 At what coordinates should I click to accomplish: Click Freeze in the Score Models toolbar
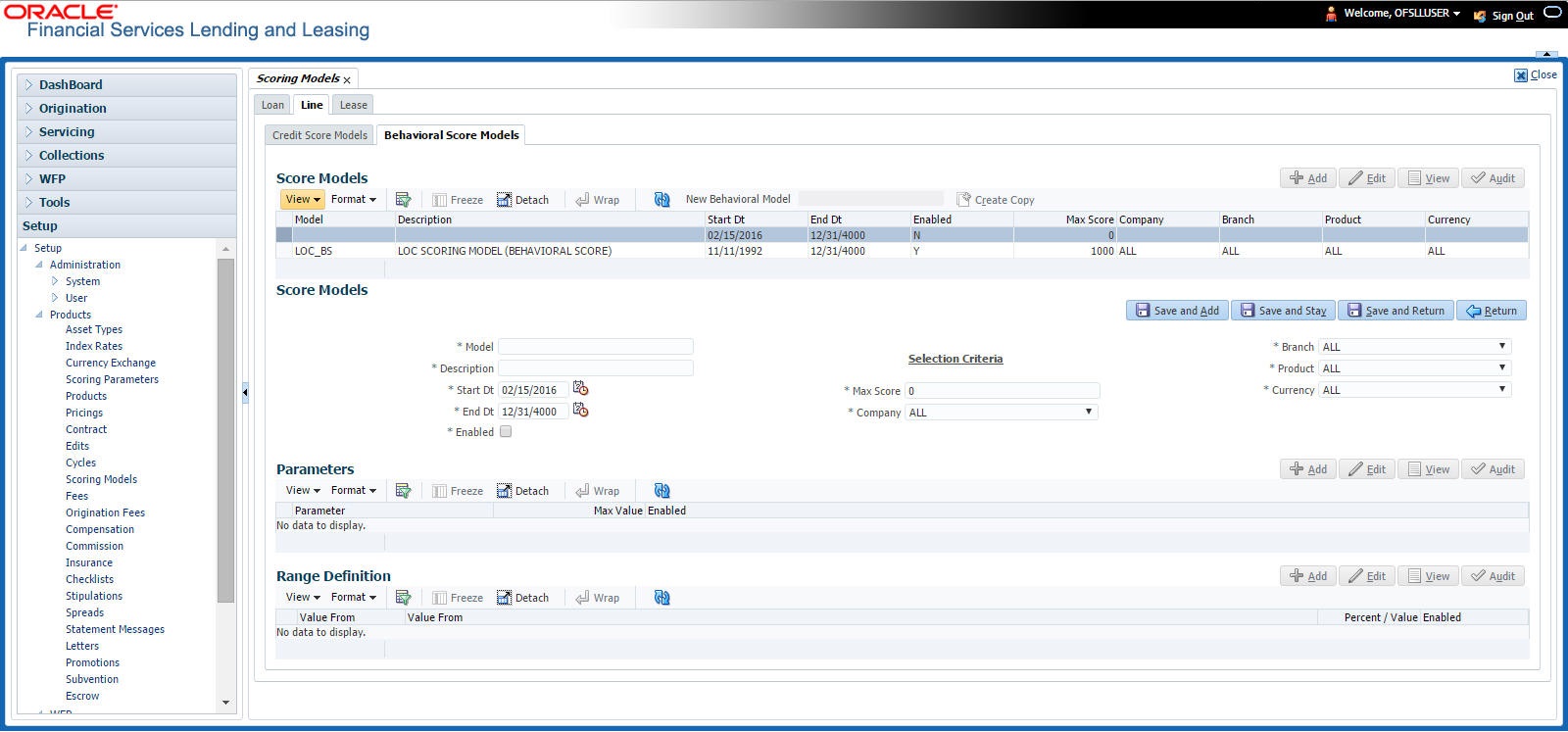point(458,199)
